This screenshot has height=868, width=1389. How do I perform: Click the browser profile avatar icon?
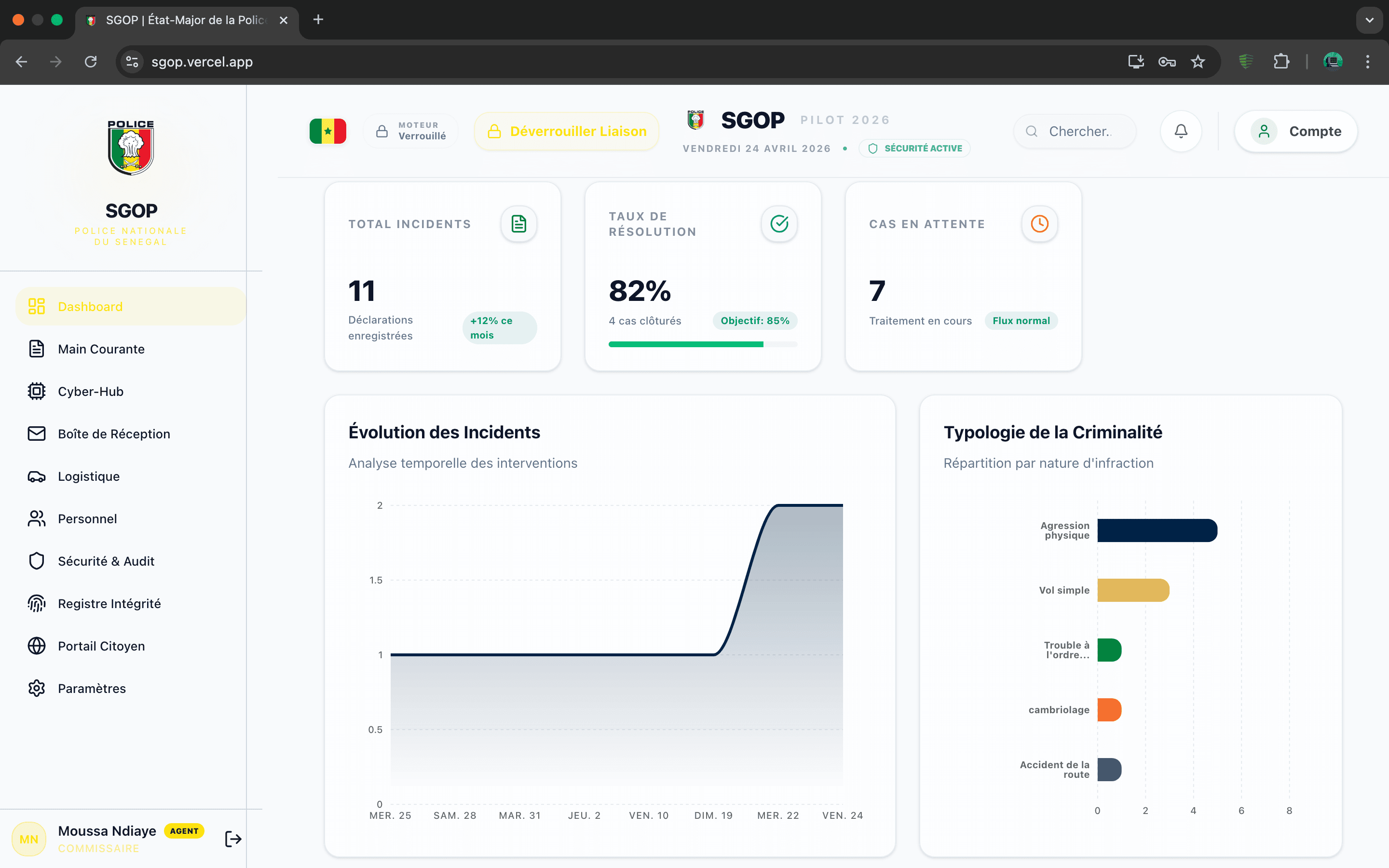1333,61
